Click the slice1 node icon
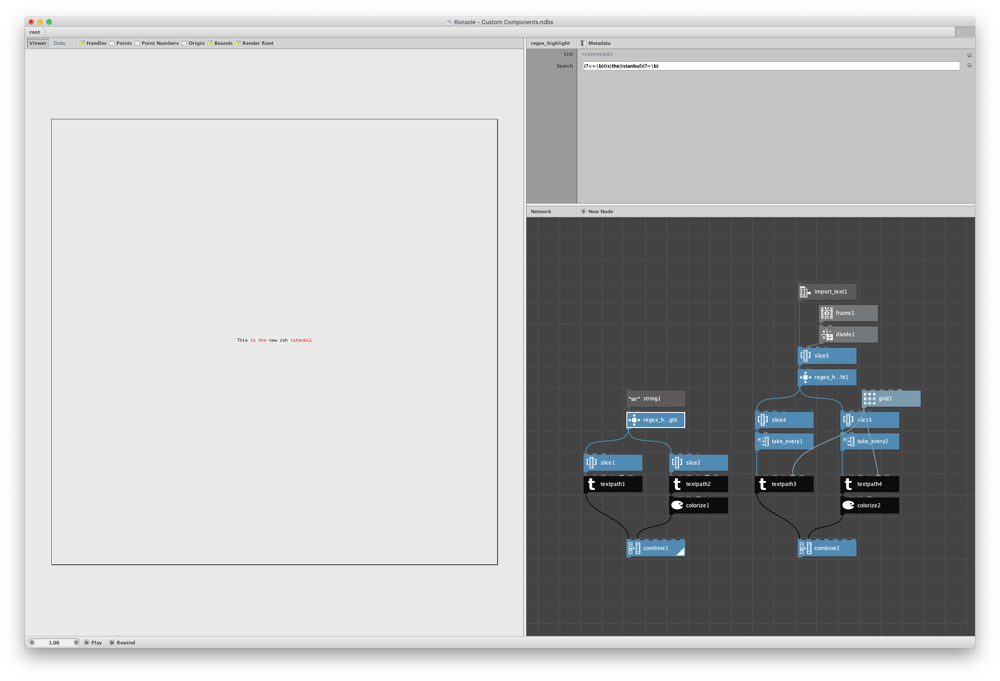This screenshot has width=1000, height=681. pyautogui.click(x=591, y=463)
